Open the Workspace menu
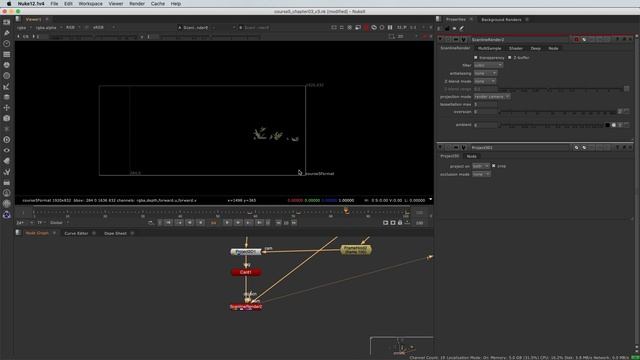 [x=91, y=4]
